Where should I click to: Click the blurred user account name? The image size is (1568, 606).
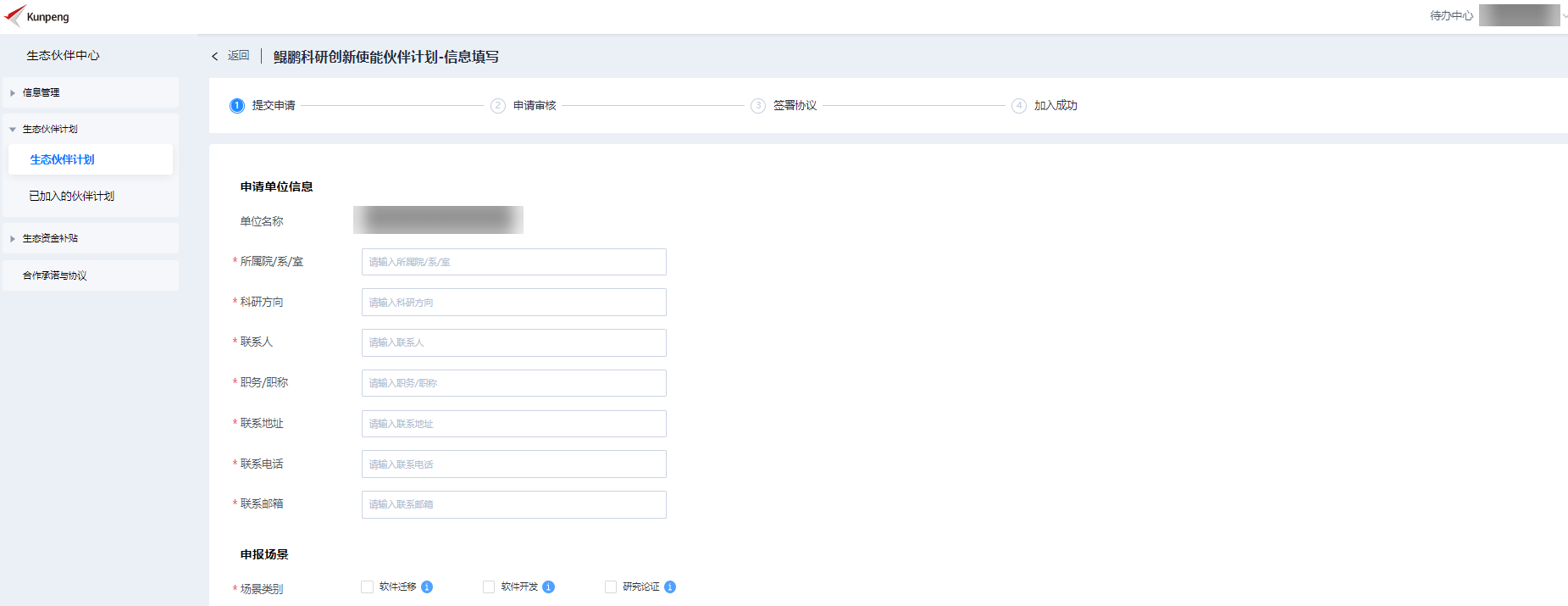1519,15
